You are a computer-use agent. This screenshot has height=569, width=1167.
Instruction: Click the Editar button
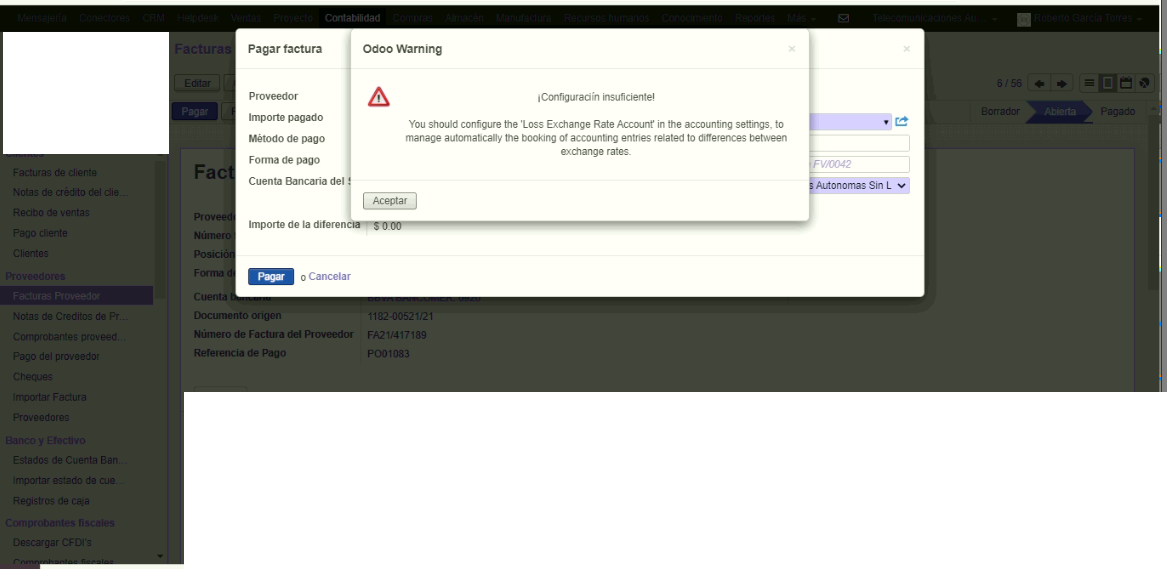pyautogui.click(x=197, y=83)
